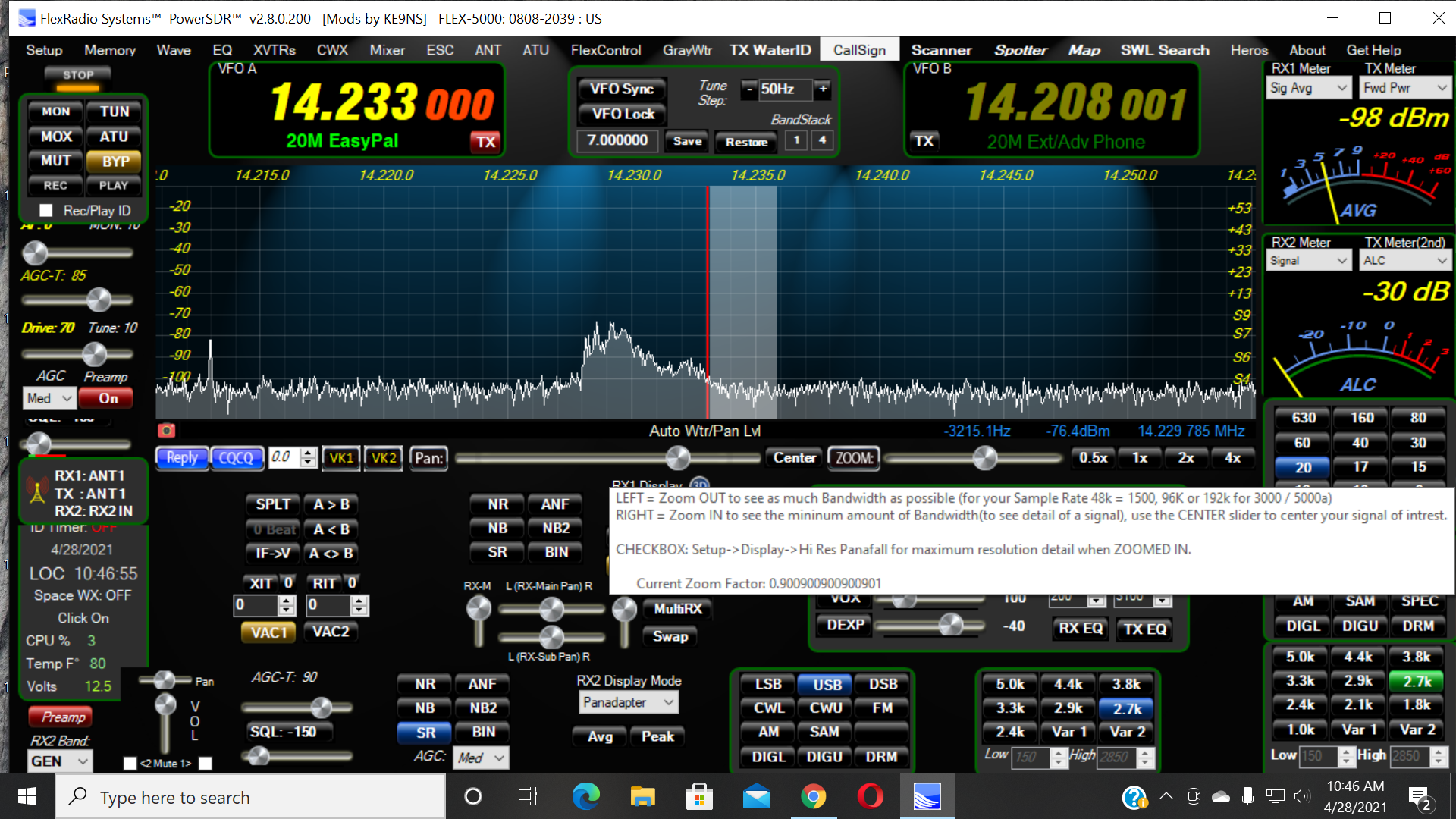Image resolution: width=1456 pixels, height=819 pixels.
Task: Open the SWL Search menu
Action: [1165, 50]
